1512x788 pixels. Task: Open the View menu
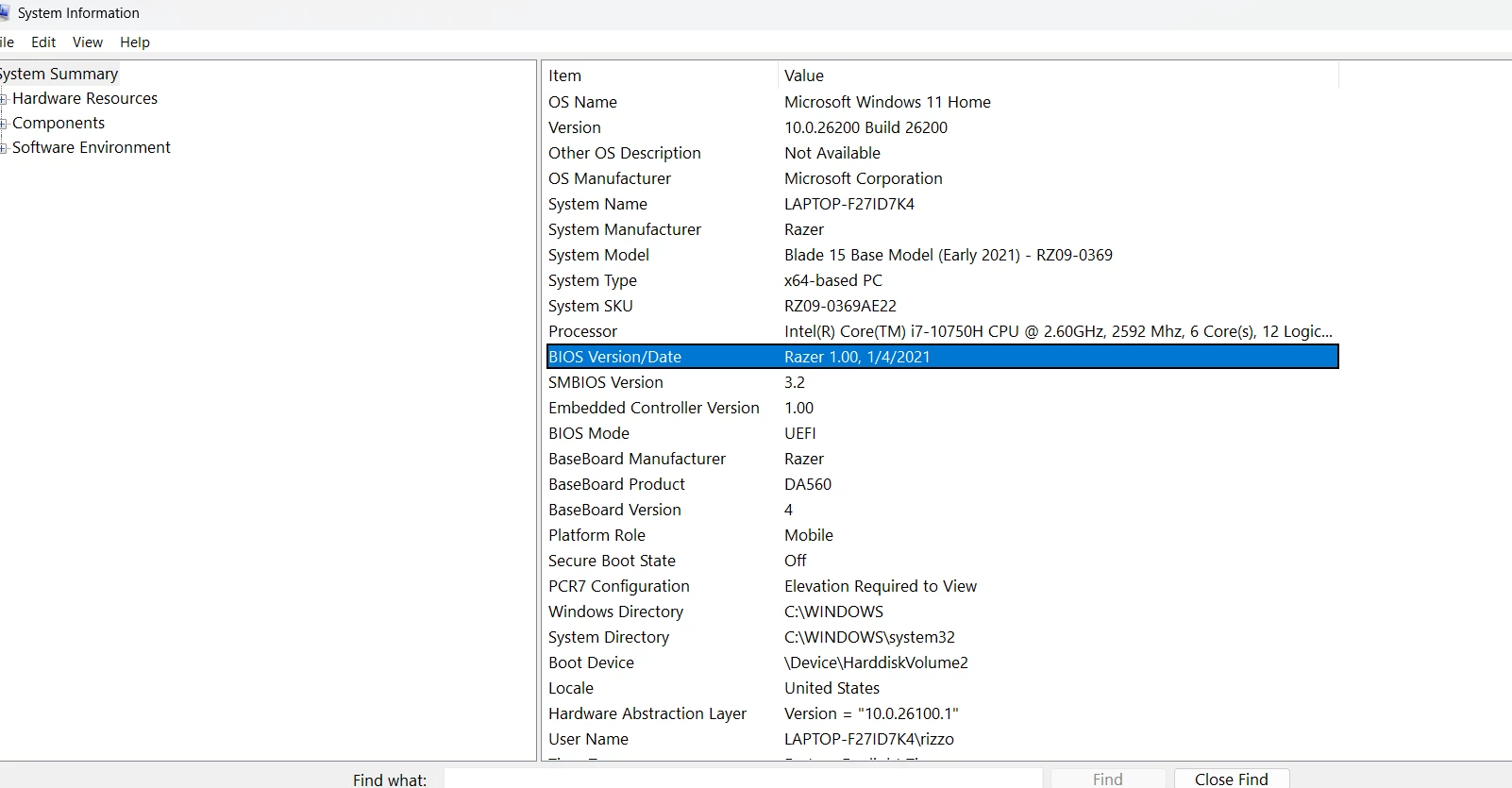point(88,42)
